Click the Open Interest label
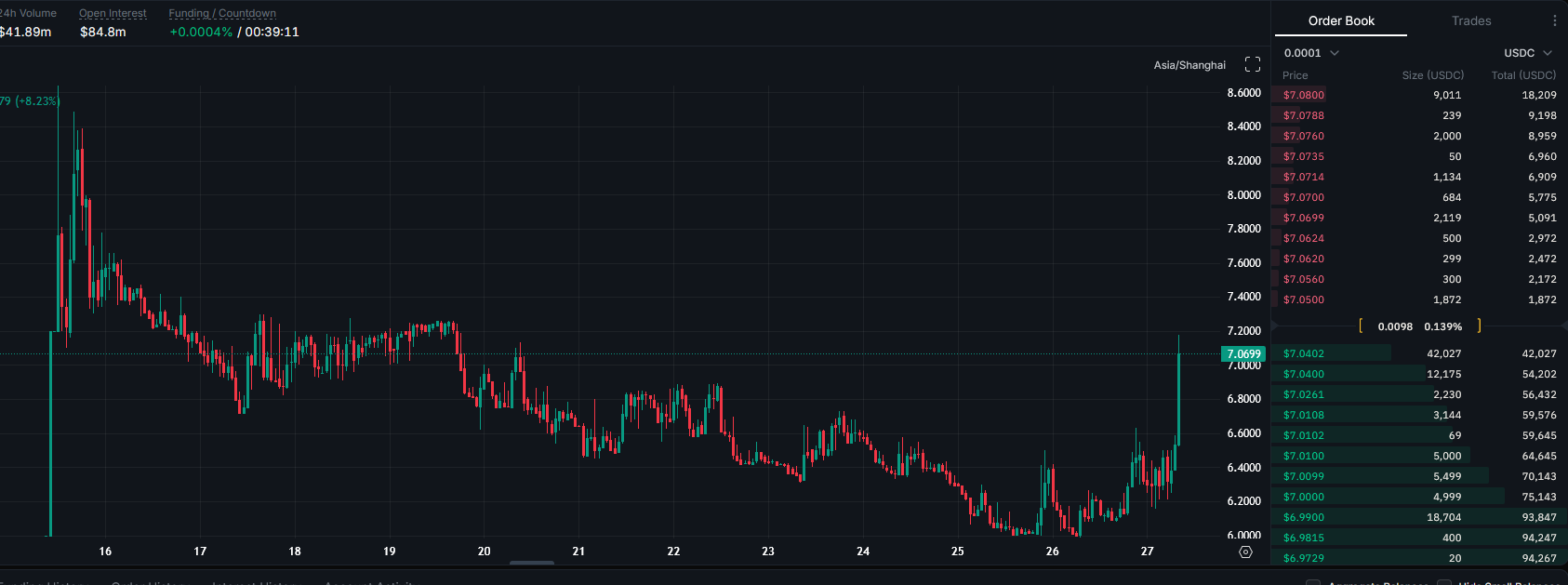Viewport: 1568px width, 585px height. pos(113,13)
